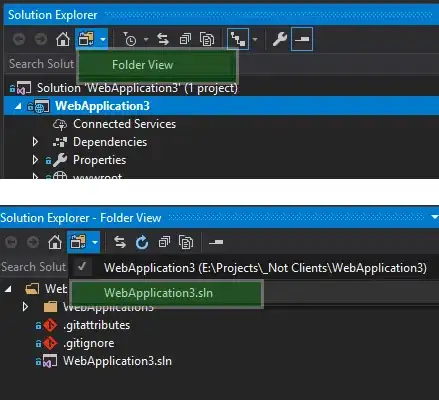Viewport: 439px width, 400px height.
Task: Click Home icon in Folder View panel
Action: [x=55, y=242]
